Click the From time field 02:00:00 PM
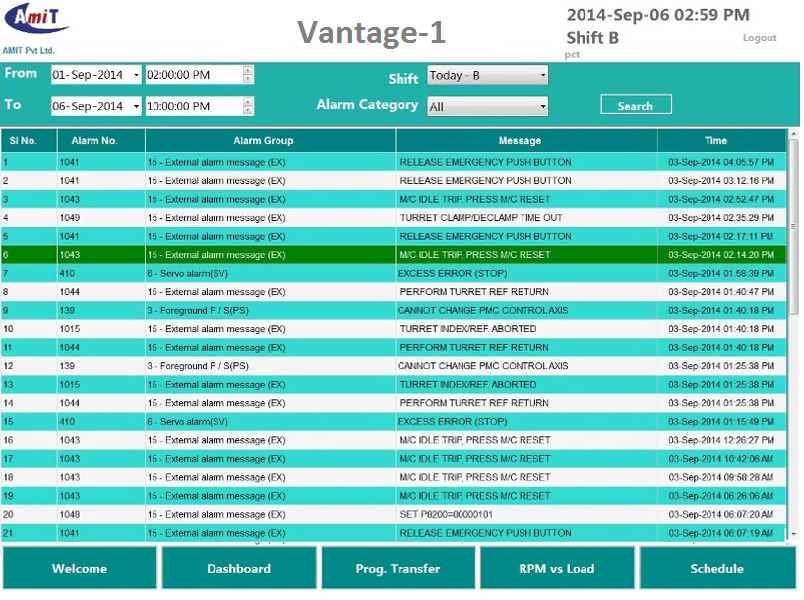804x600 pixels. click(194, 75)
